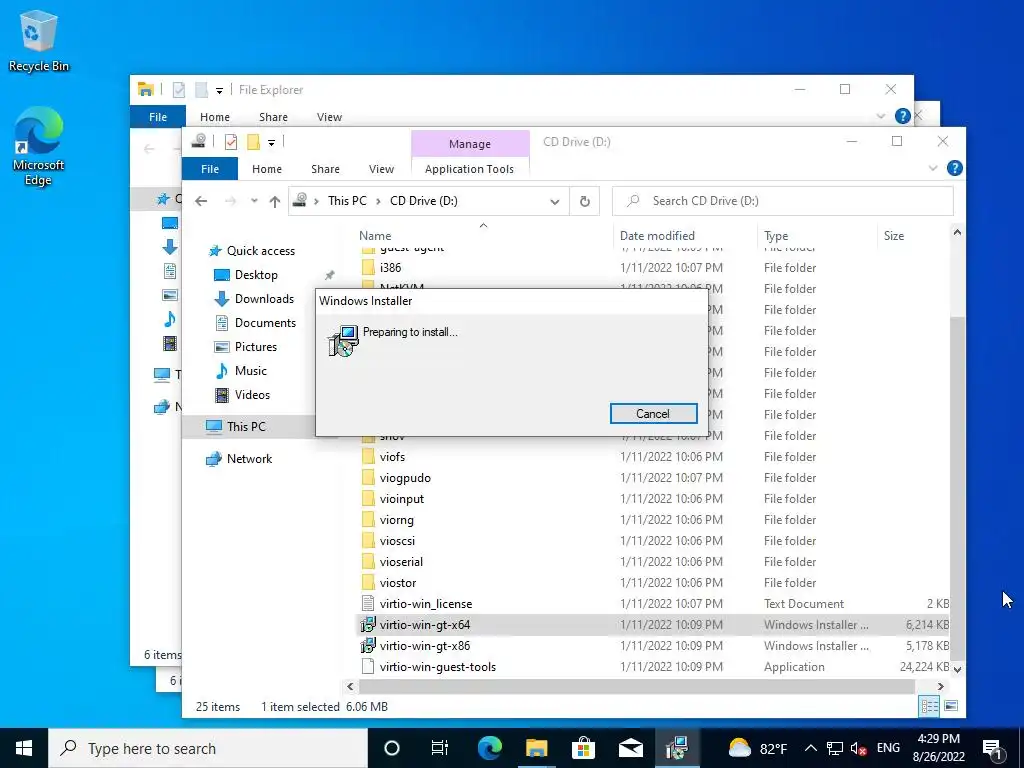This screenshot has width=1024, height=768.
Task: Open File Explorer from taskbar
Action: click(536, 748)
